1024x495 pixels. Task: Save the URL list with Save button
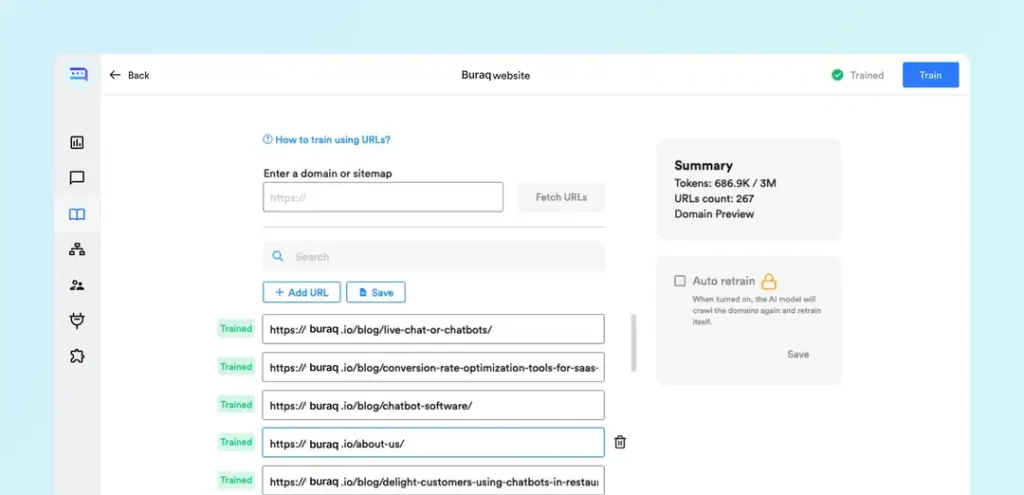point(376,292)
